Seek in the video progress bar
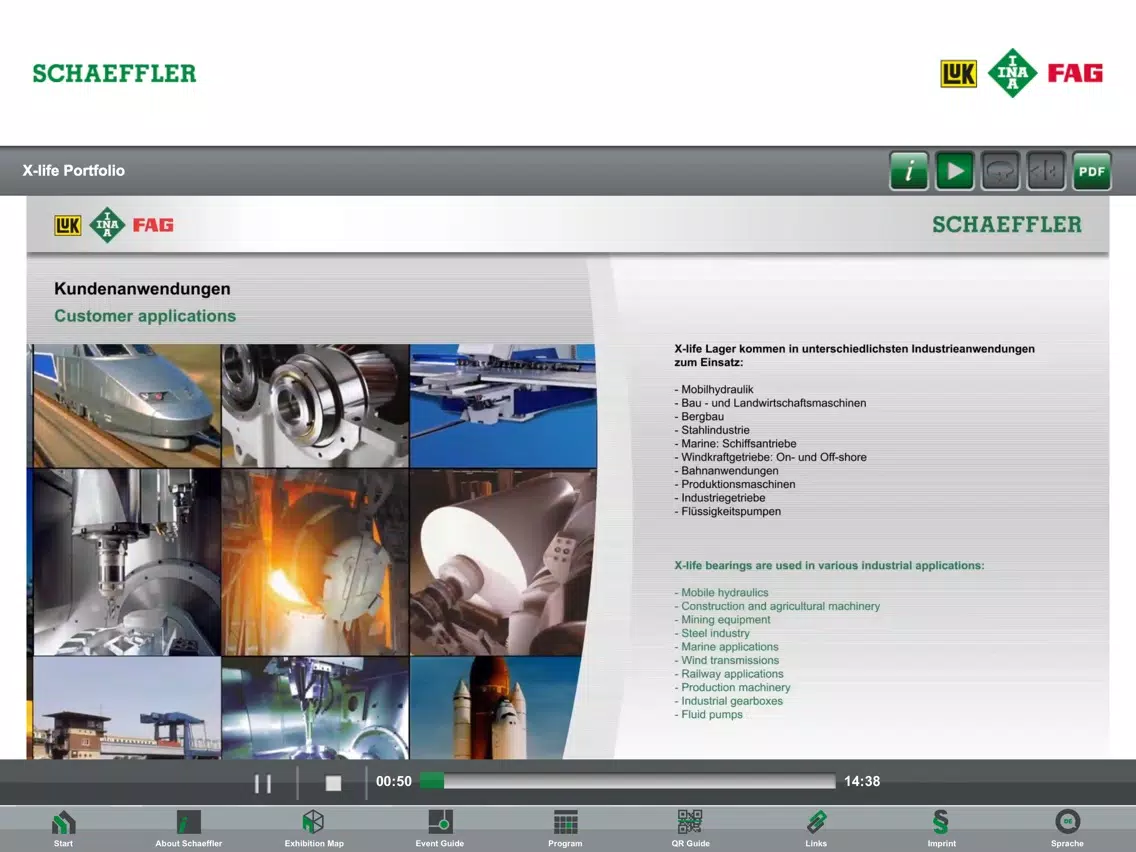 [x=627, y=781]
